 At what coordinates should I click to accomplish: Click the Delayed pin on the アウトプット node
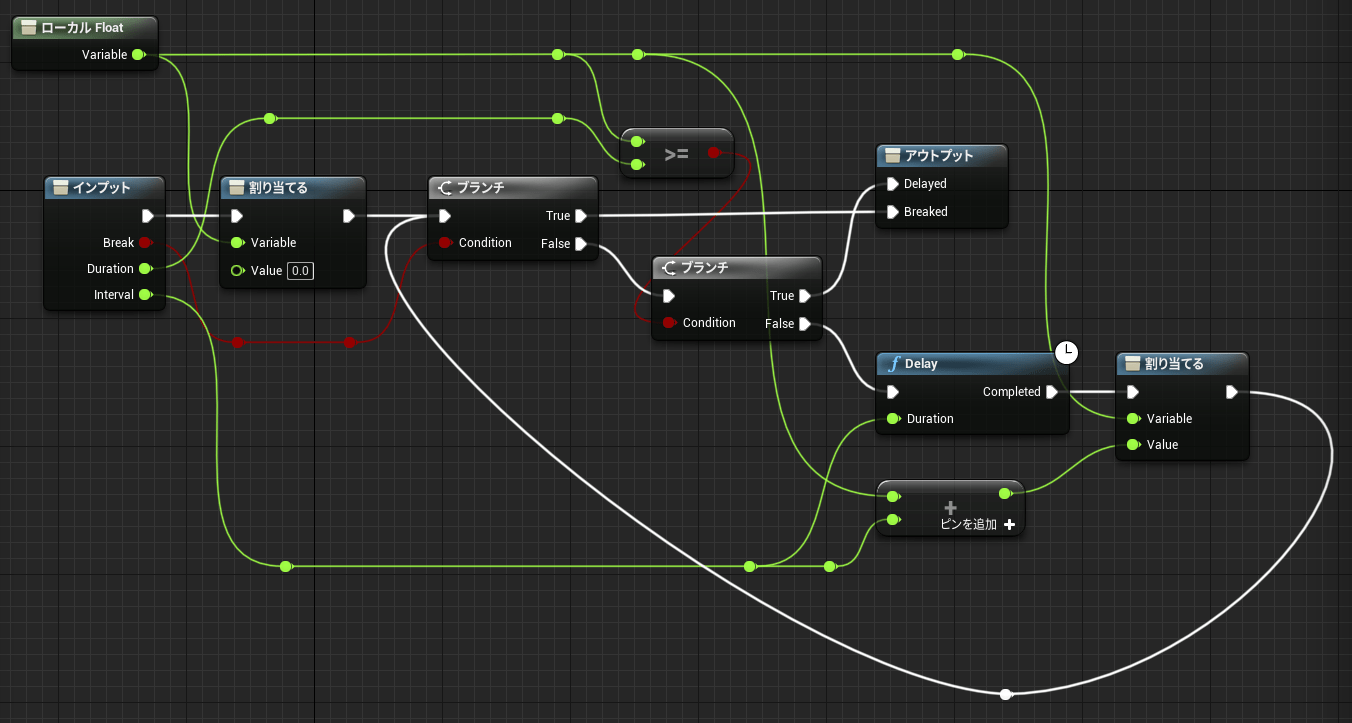(891, 184)
